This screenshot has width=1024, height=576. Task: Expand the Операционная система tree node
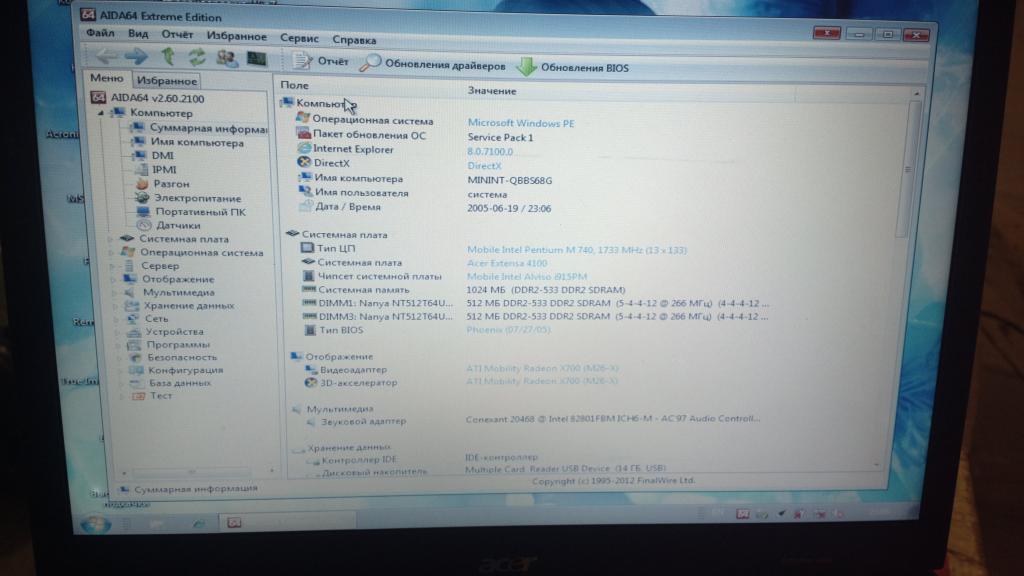[113, 252]
